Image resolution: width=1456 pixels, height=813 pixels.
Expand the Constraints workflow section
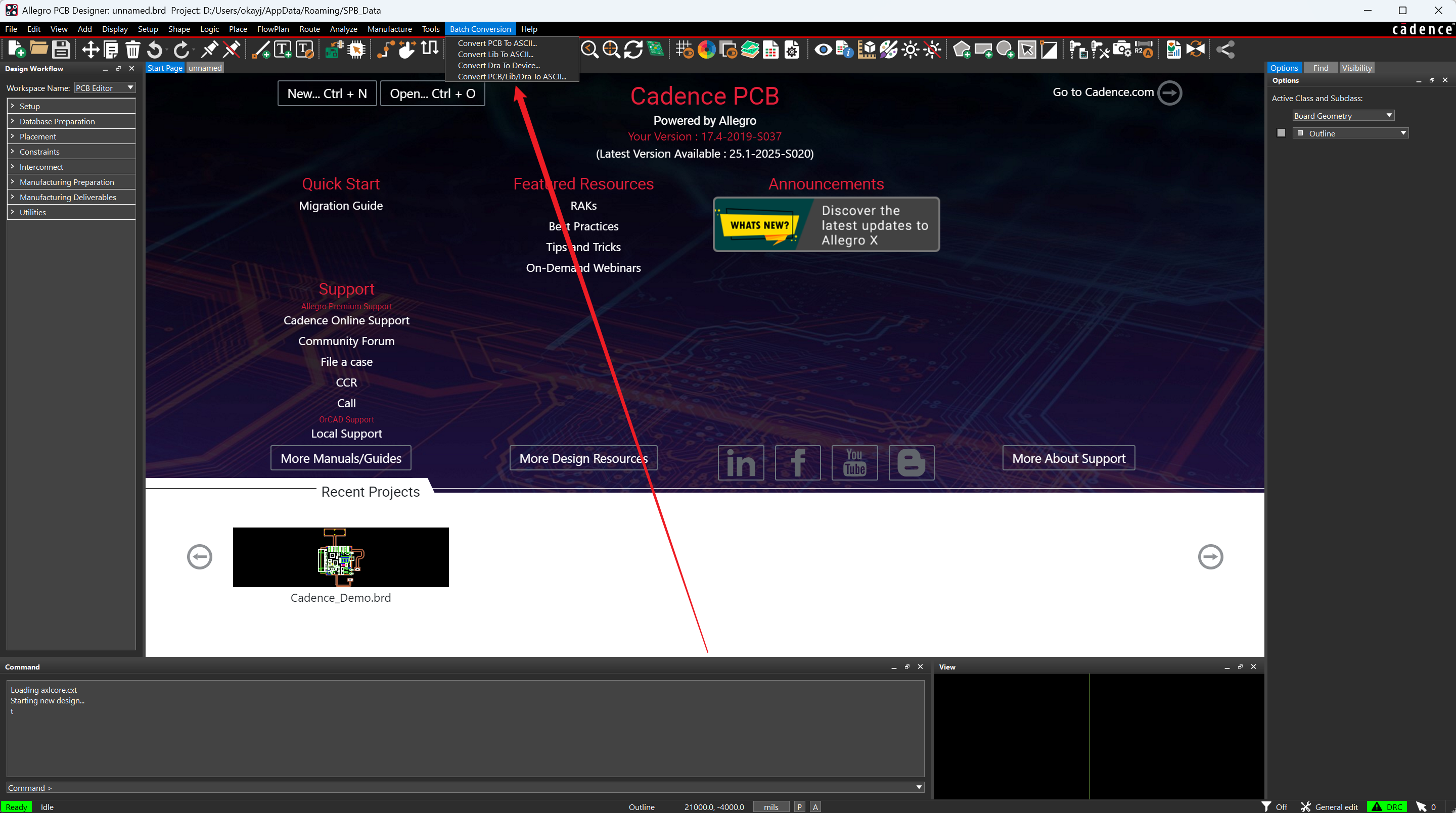click(71, 152)
